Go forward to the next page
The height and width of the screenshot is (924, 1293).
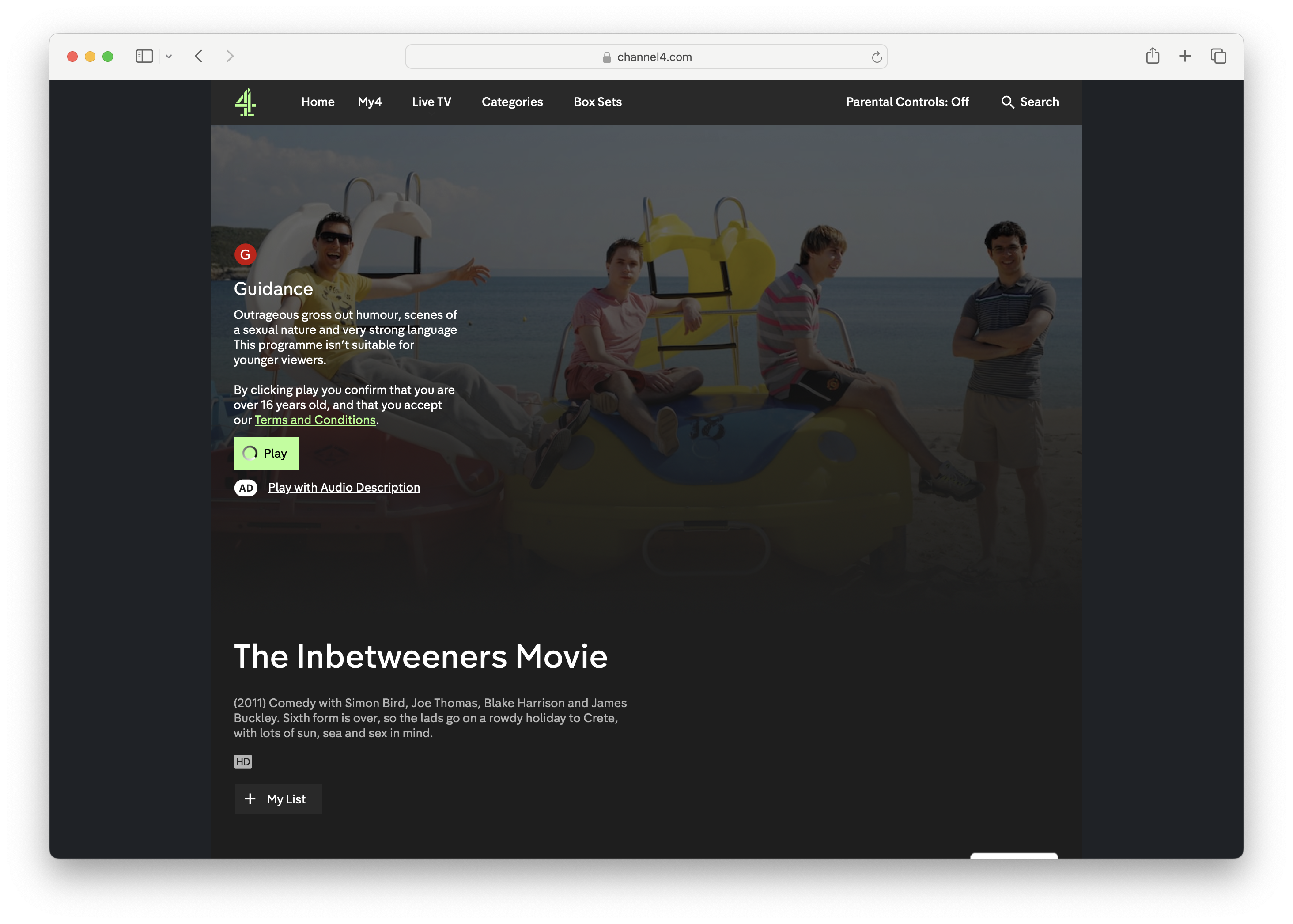pos(230,57)
